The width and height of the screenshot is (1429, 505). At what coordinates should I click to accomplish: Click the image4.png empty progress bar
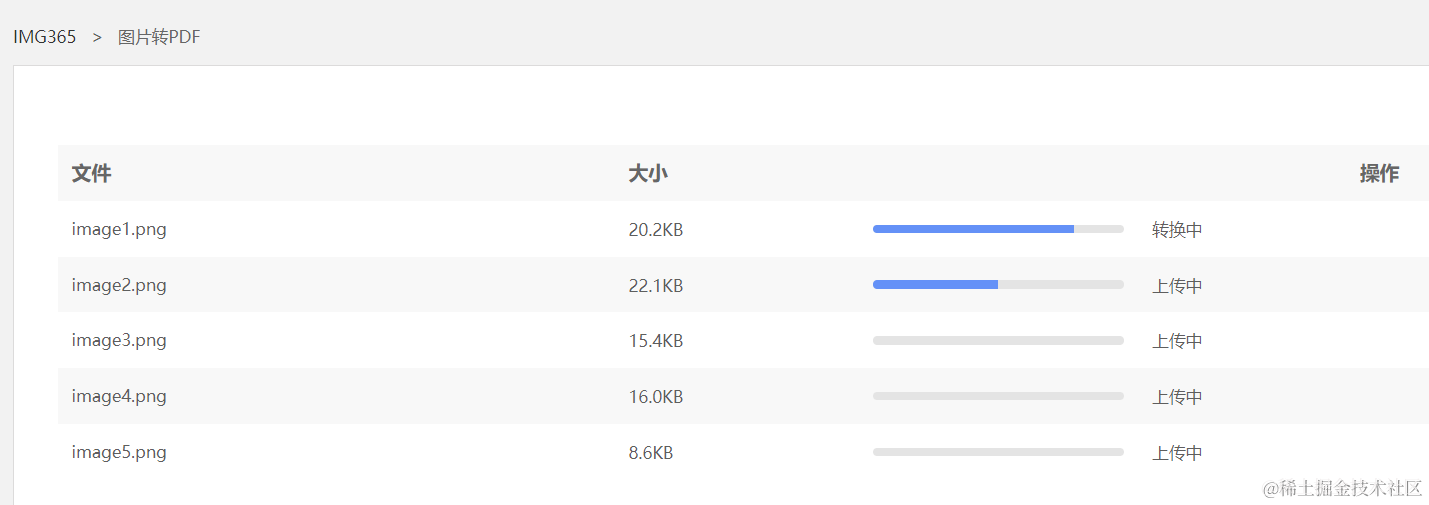[x=998, y=396]
